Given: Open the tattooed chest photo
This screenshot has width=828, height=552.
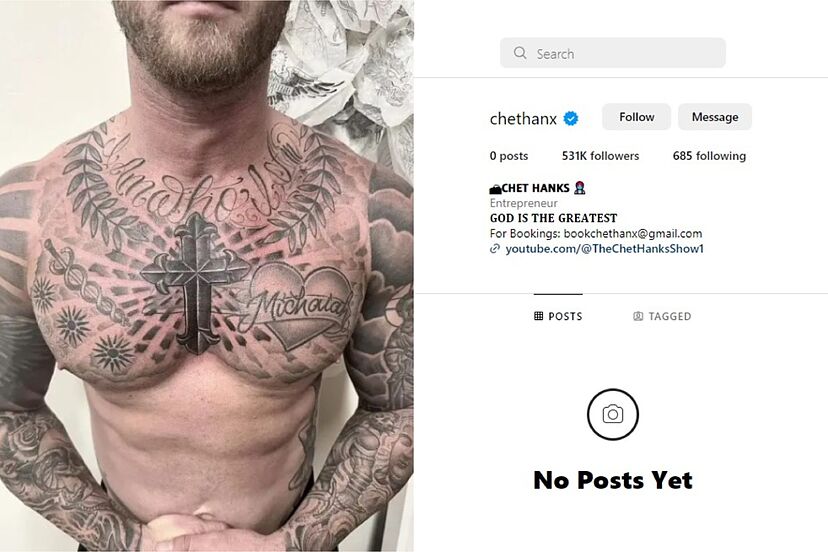Looking at the screenshot, I should [x=206, y=276].
